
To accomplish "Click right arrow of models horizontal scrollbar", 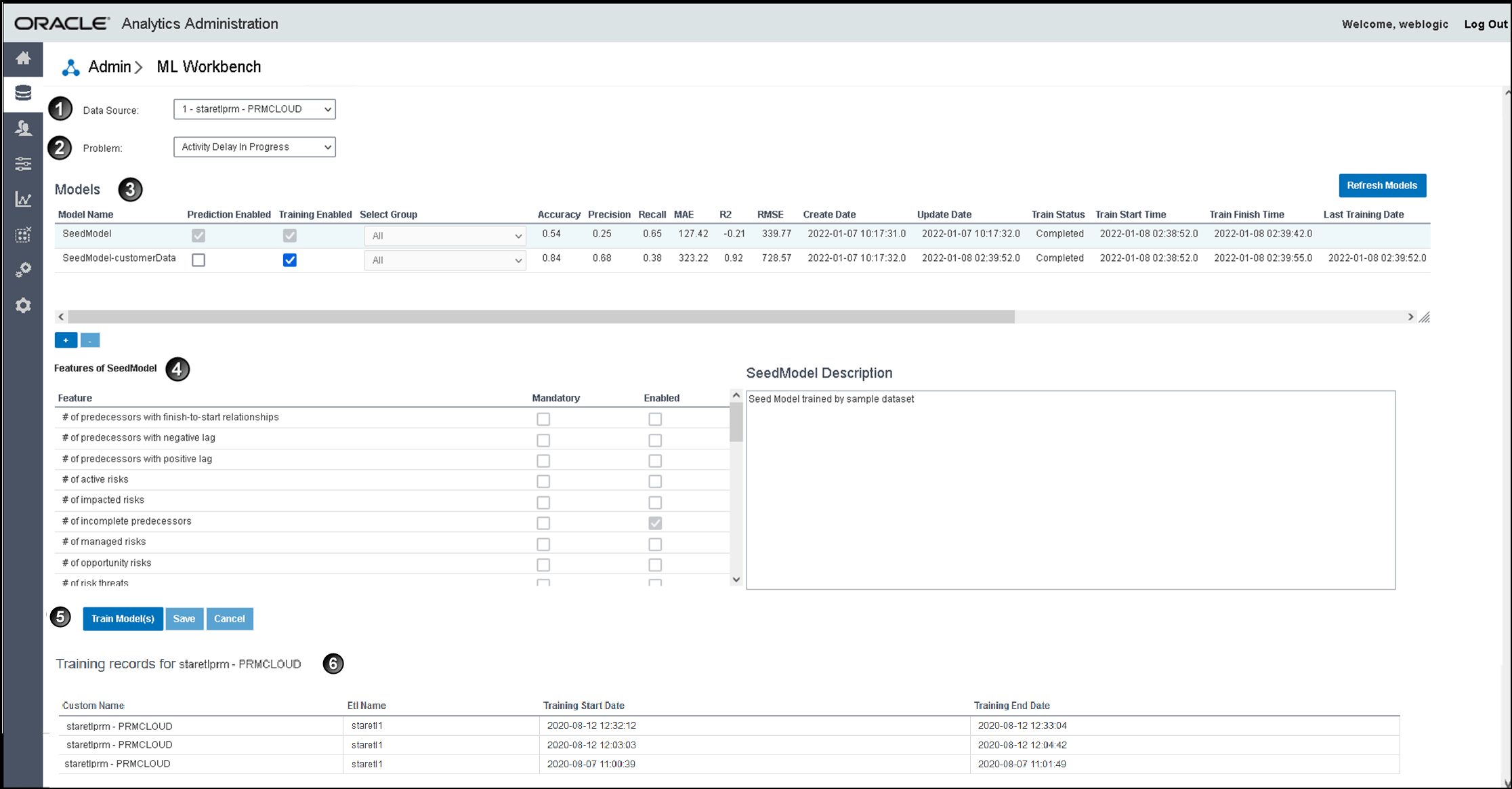I will pyautogui.click(x=1411, y=317).
